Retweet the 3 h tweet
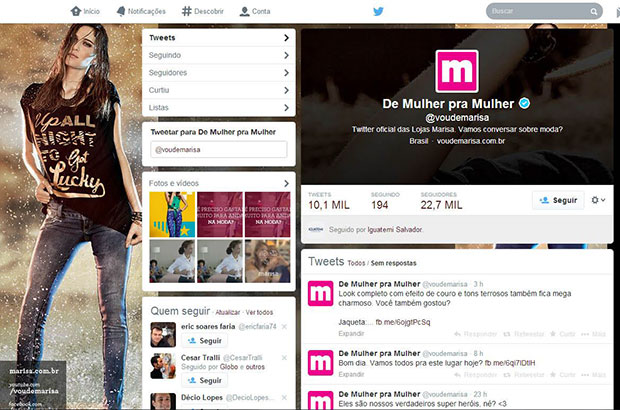The height and width of the screenshot is (410, 620). [x=524, y=334]
